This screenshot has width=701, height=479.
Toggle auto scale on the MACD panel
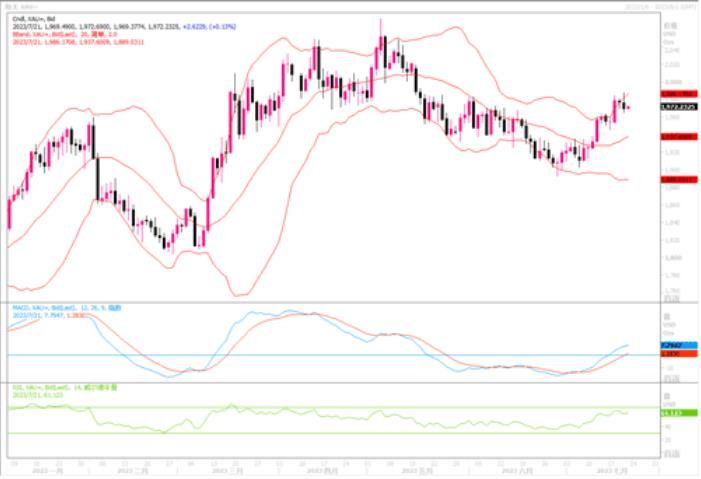click(x=667, y=378)
